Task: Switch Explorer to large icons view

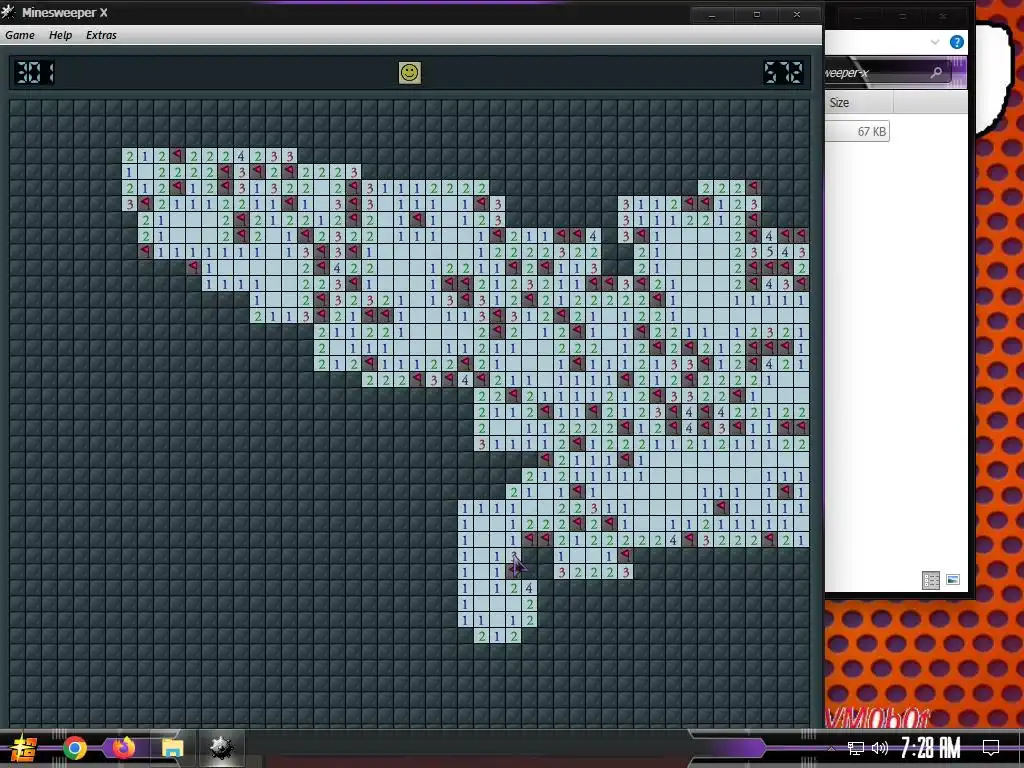Action: click(x=953, y=579)
